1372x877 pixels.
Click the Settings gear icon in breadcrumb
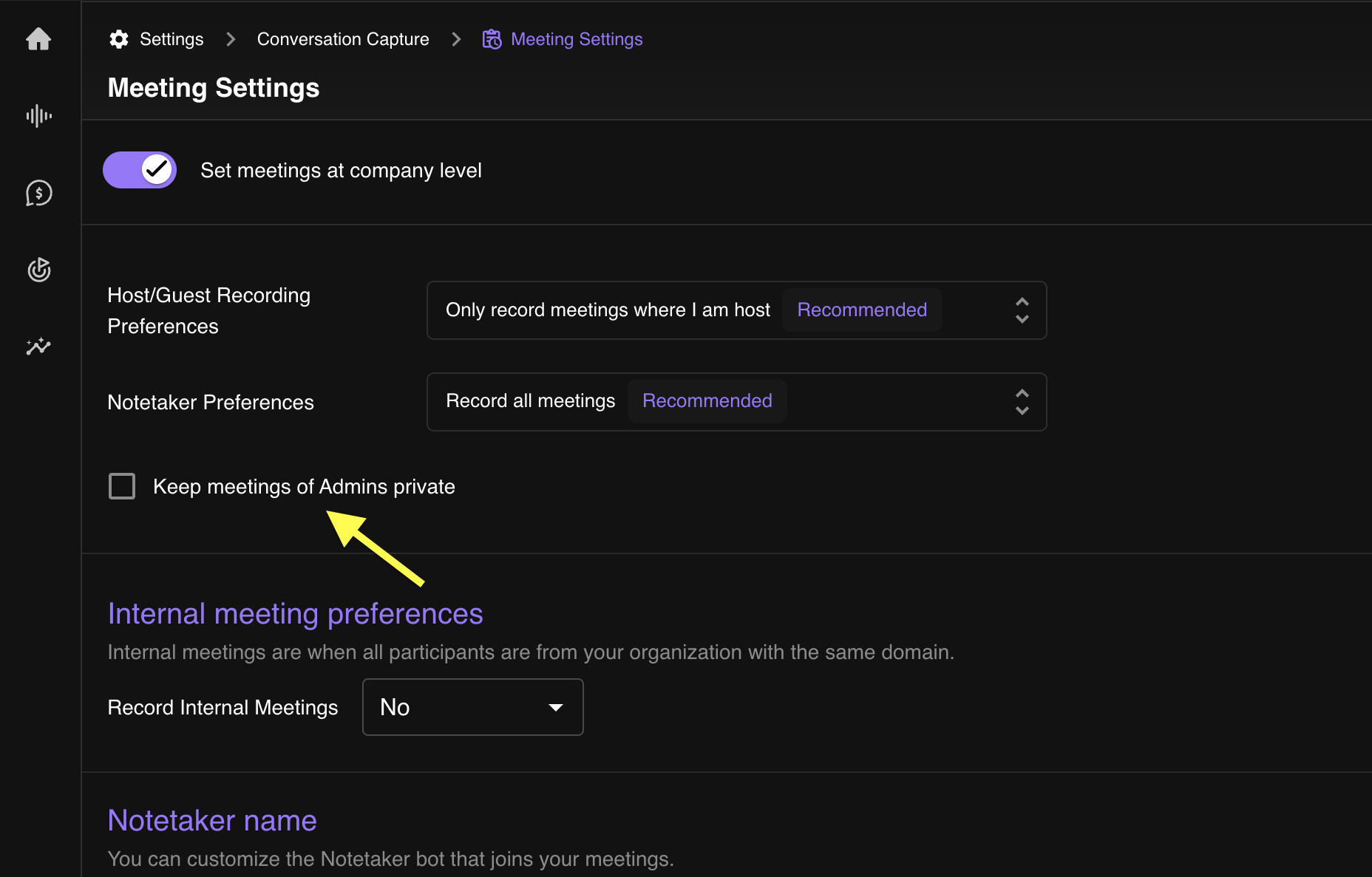click(x=119, y=39)
